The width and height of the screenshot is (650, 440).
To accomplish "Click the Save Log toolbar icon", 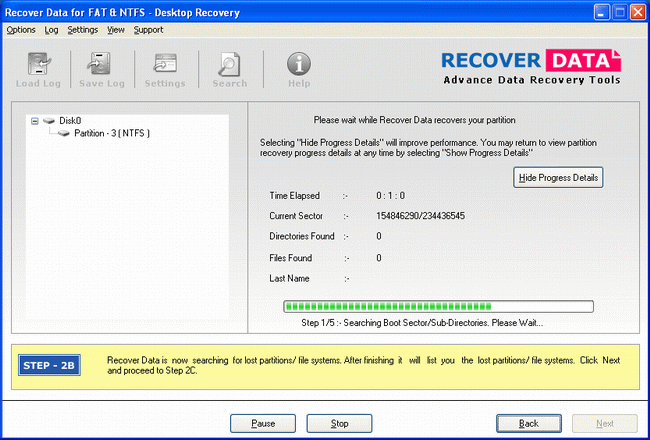I will pos(100,64).
